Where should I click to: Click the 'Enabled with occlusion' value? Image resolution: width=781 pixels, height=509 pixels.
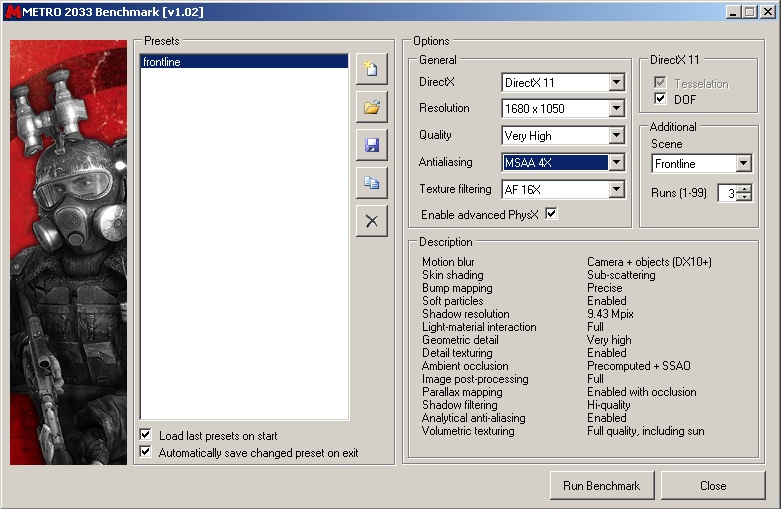tap(642, 392)
